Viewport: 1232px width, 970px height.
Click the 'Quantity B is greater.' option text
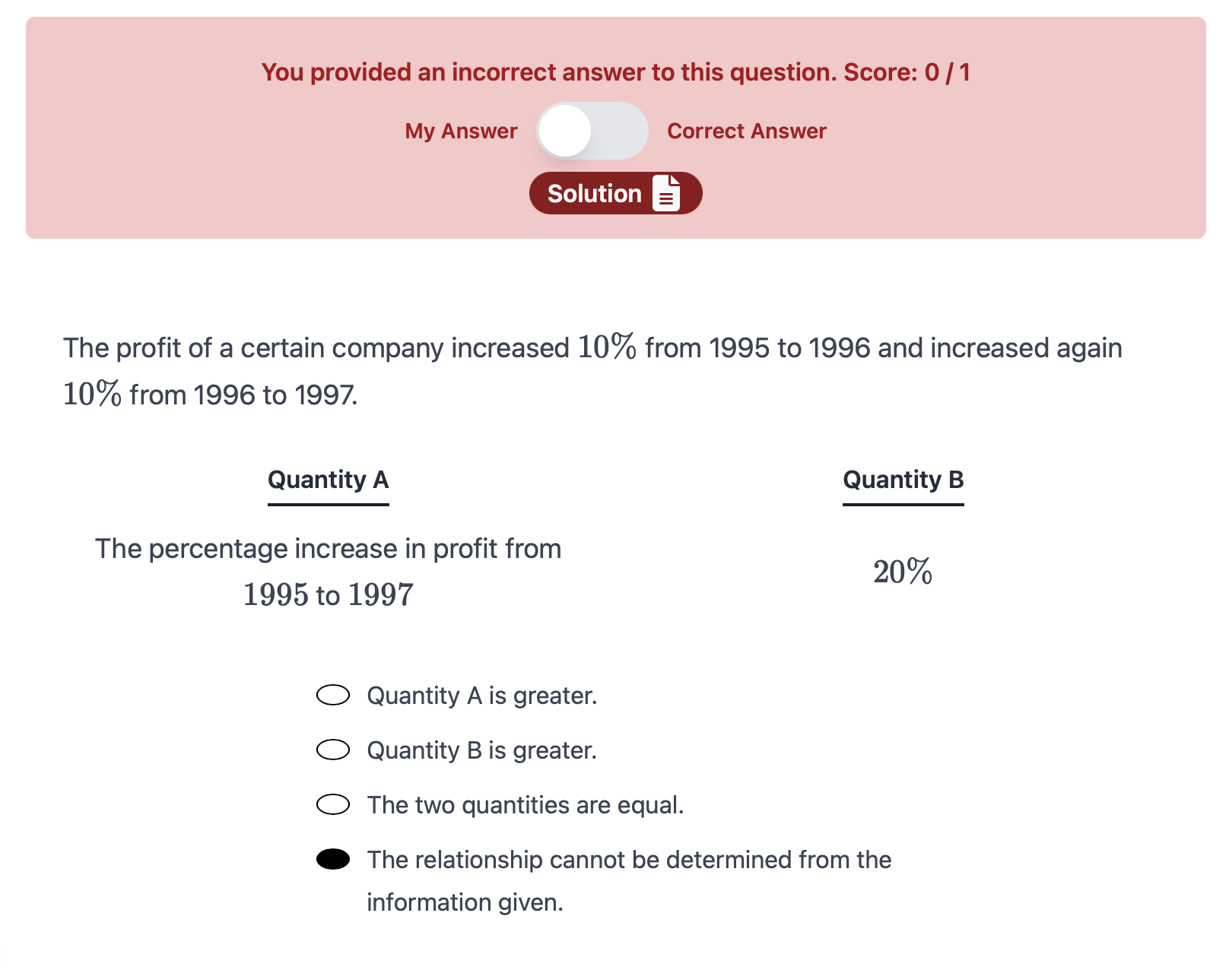click(x=481, y=750)
